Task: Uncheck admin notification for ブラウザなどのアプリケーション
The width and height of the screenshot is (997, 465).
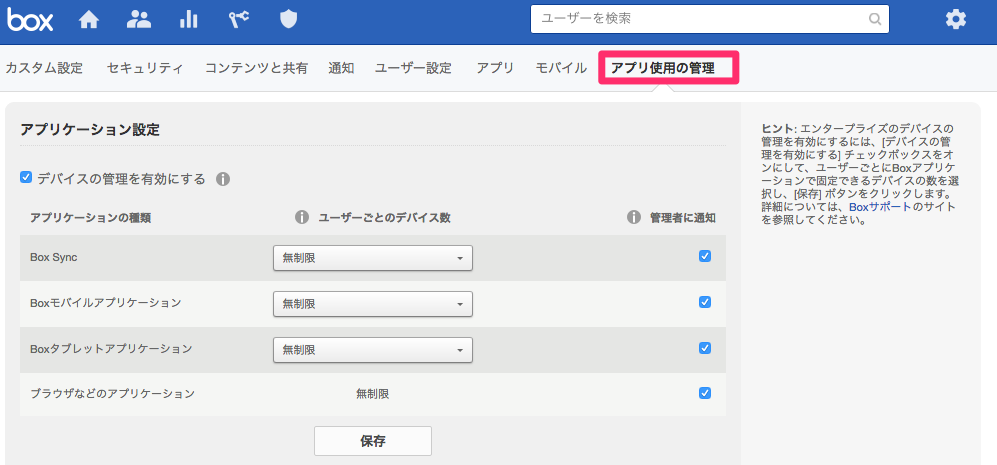Action: [x=705, y=393]
